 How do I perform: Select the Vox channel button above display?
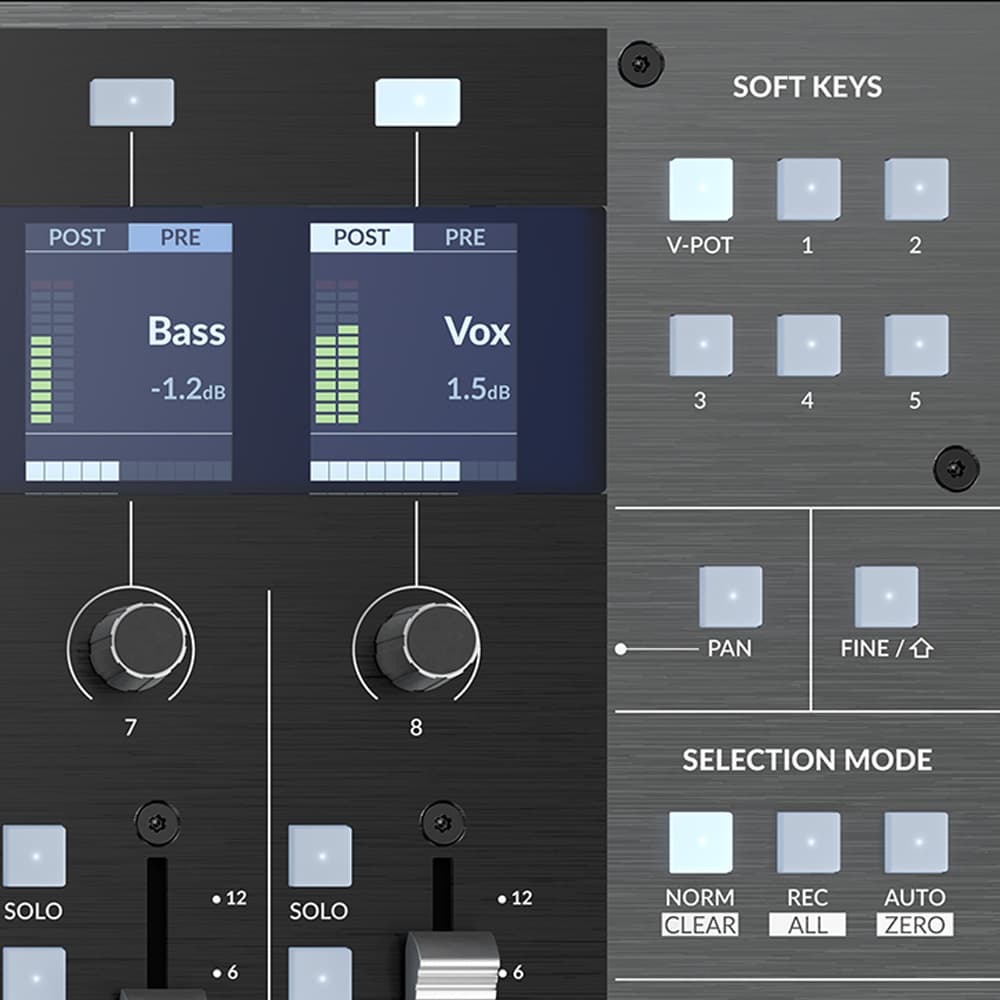418,102
